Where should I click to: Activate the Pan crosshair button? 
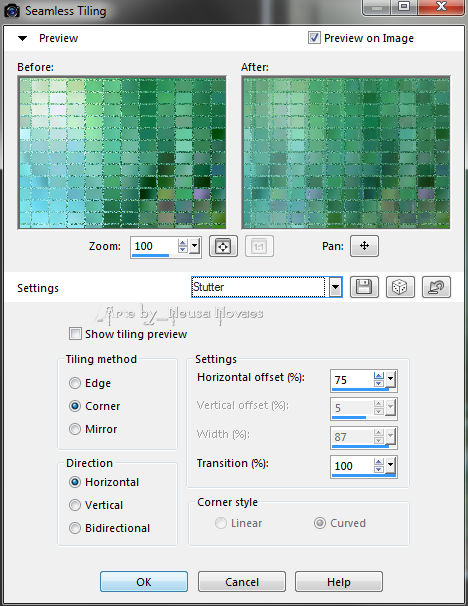click(364, 246)
